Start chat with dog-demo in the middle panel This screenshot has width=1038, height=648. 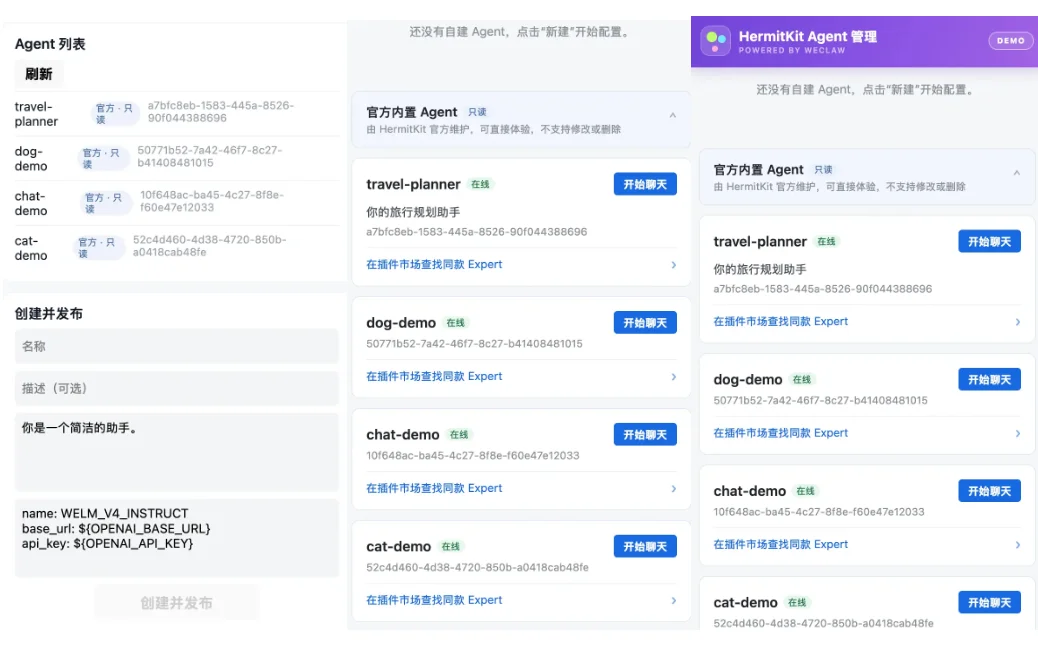point(645,322)
